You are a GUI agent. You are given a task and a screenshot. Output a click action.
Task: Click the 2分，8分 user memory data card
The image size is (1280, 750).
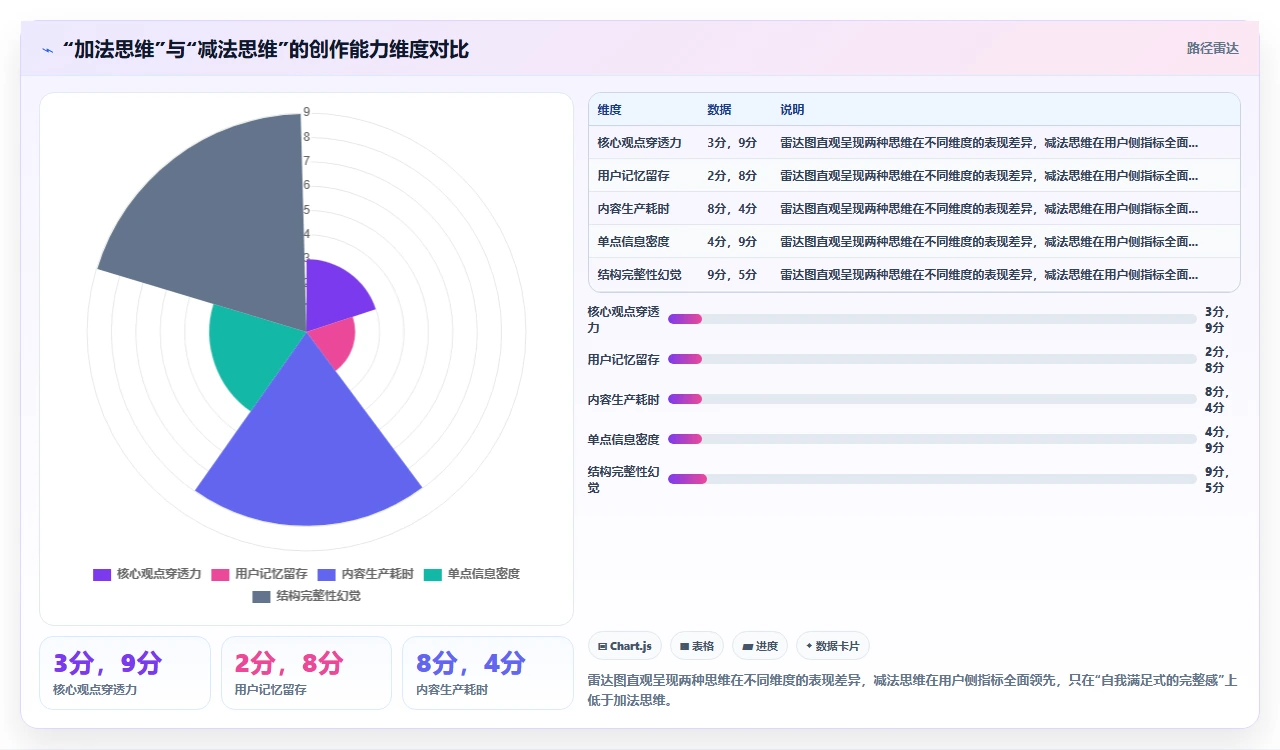[x=306, y=673]
